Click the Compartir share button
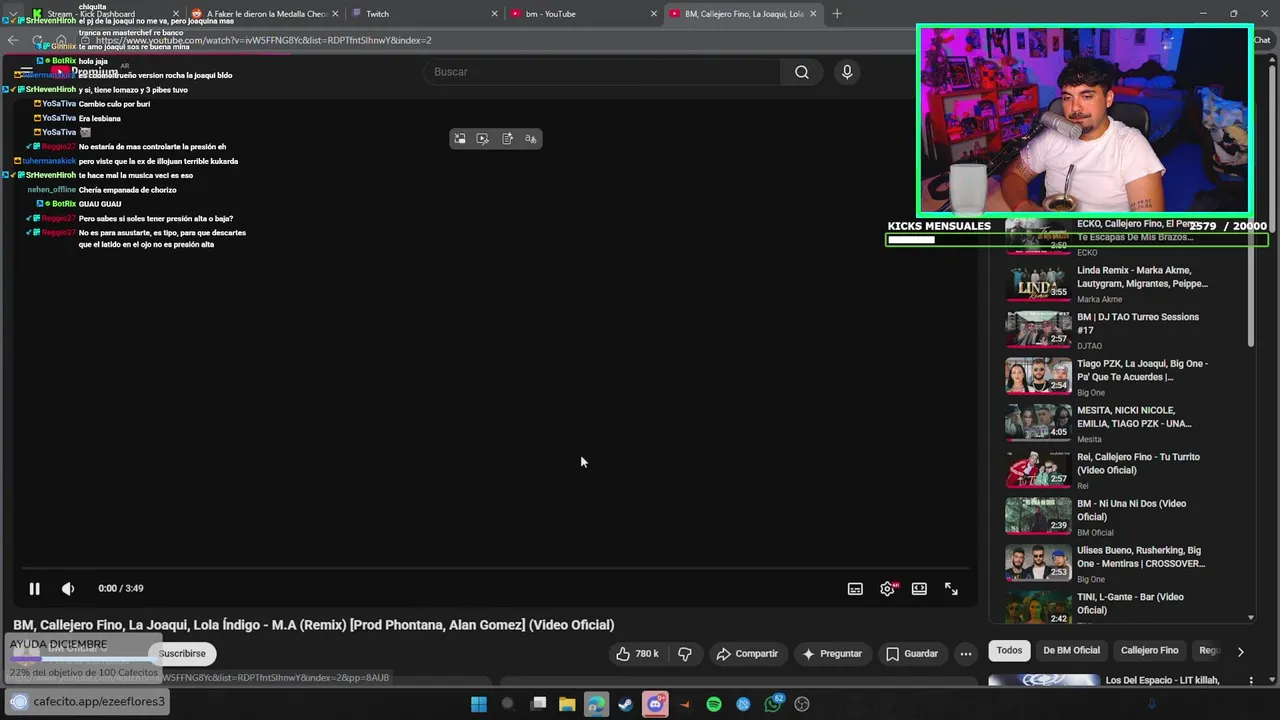This screenshot has height=720, width=1280. pyautogui.click(x=747, y=654)
